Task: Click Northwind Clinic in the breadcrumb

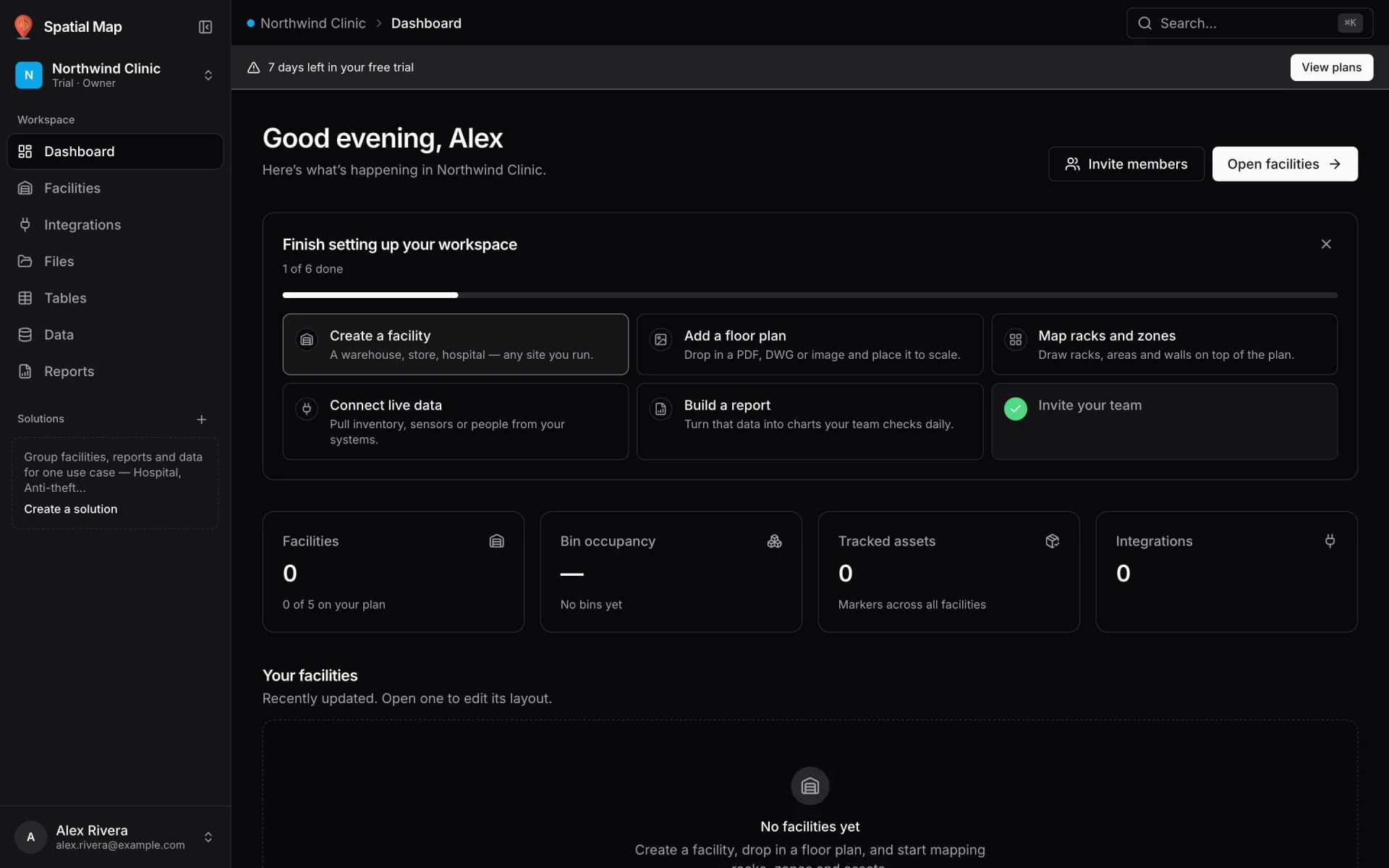Action: pos(313,23)
